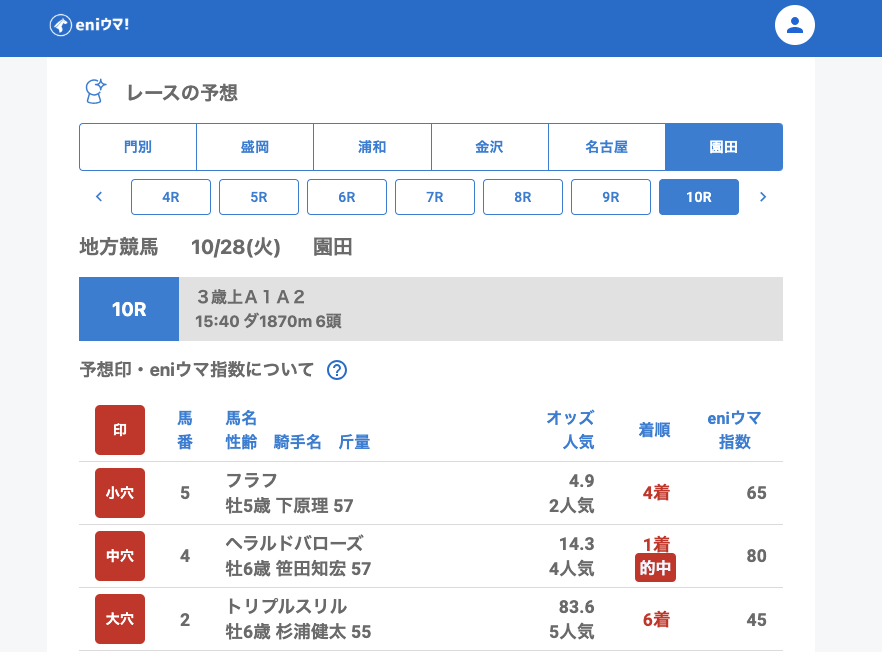Select the 浦和 racecourse tab
The width and height of the screenshot is (882, 652).
coord(372,147)
